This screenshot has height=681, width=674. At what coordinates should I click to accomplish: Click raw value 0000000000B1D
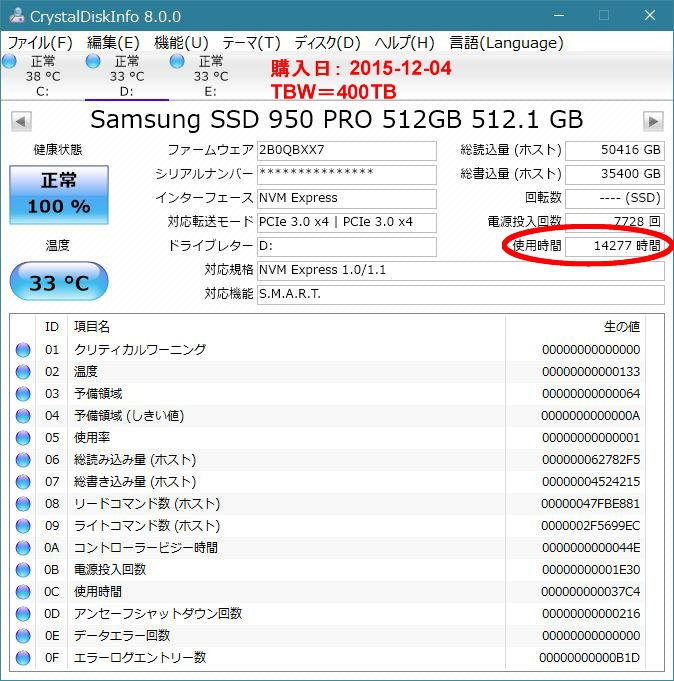coord(589,658)
